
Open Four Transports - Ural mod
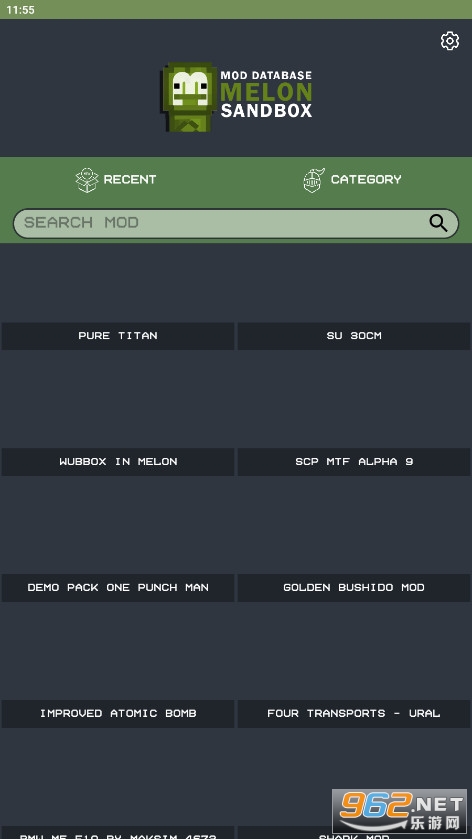coord(354,713)
